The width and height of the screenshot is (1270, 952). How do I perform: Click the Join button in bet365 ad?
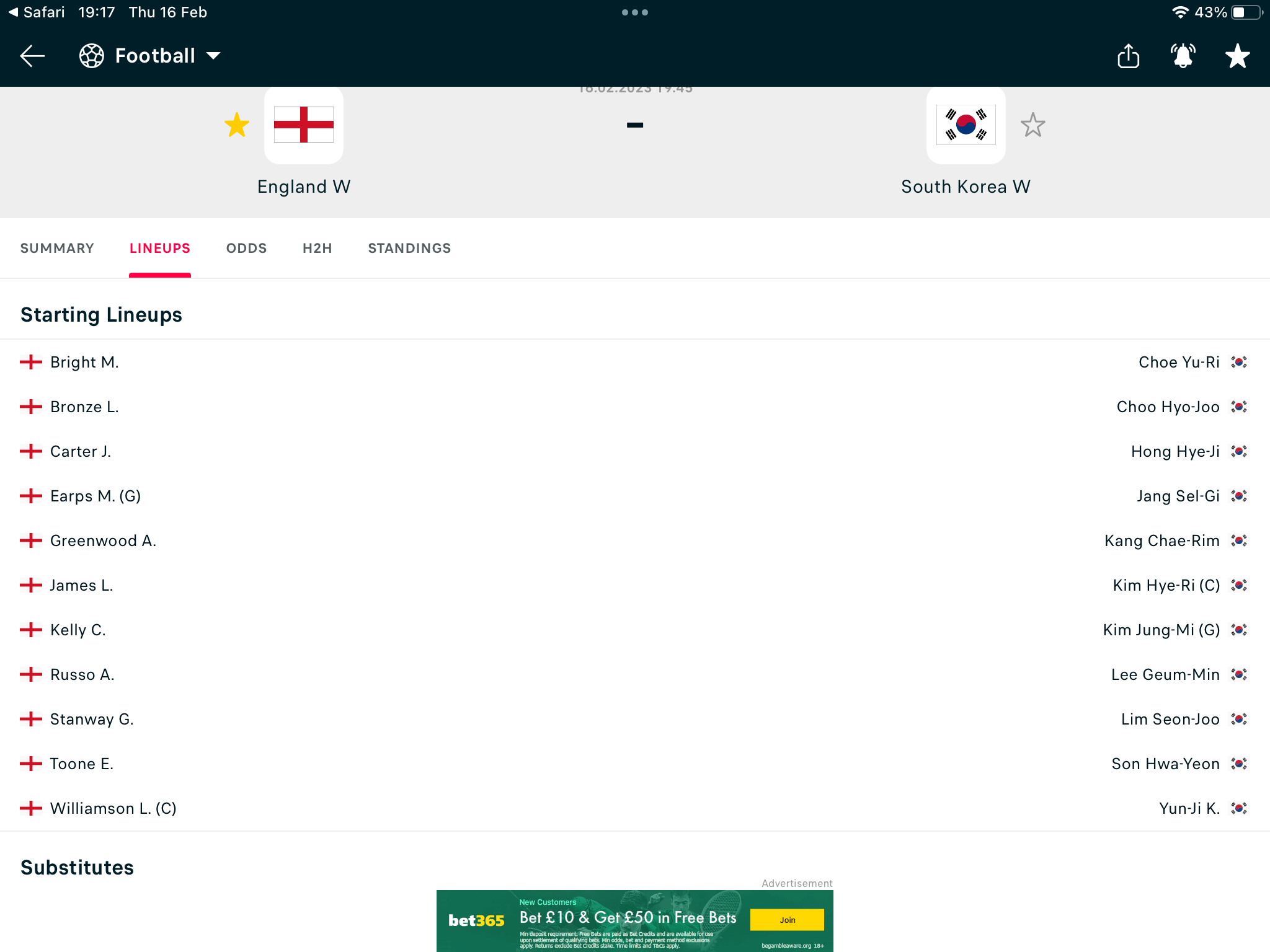[787, 920]
